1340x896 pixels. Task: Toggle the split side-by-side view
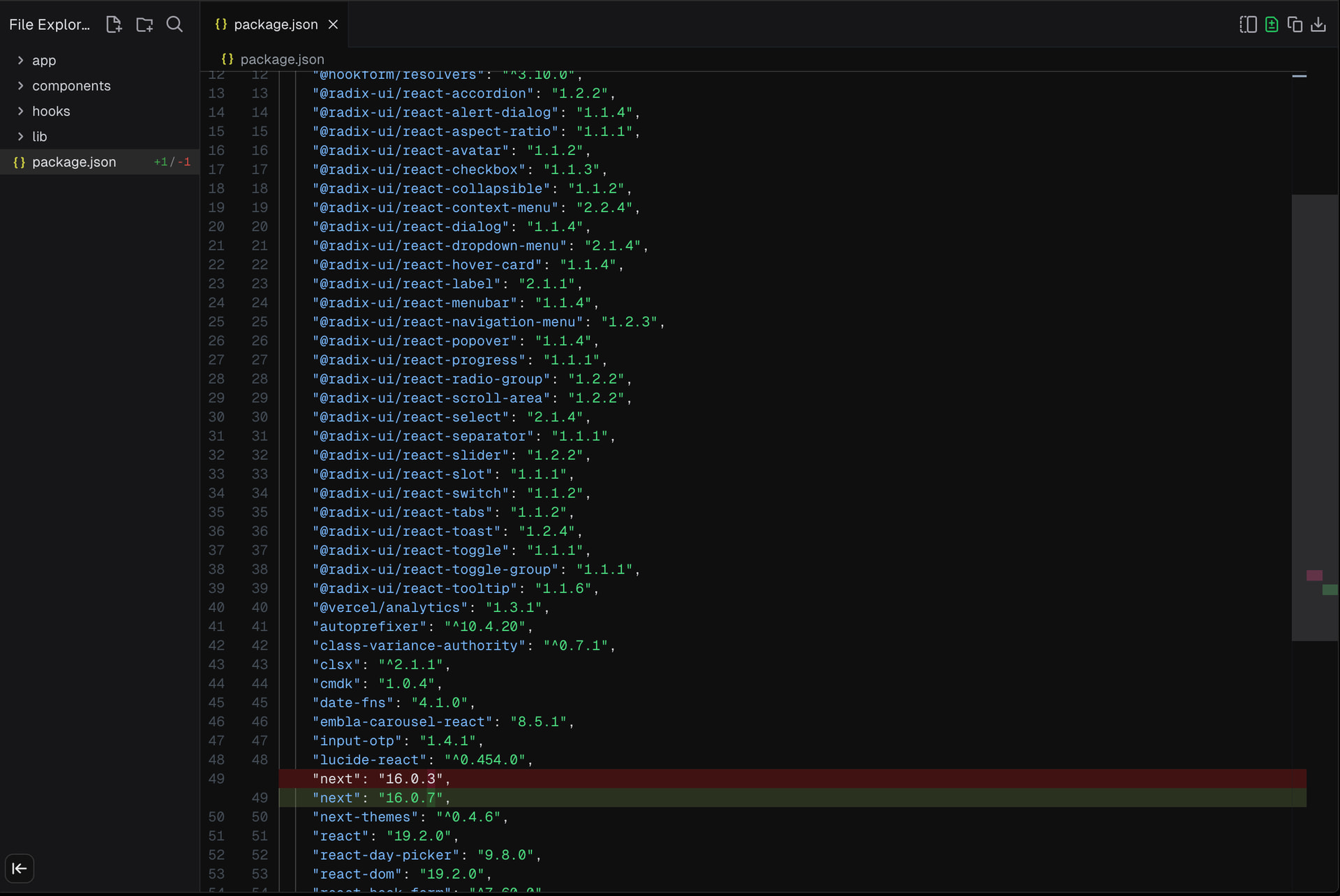(x=1248, y=24)
